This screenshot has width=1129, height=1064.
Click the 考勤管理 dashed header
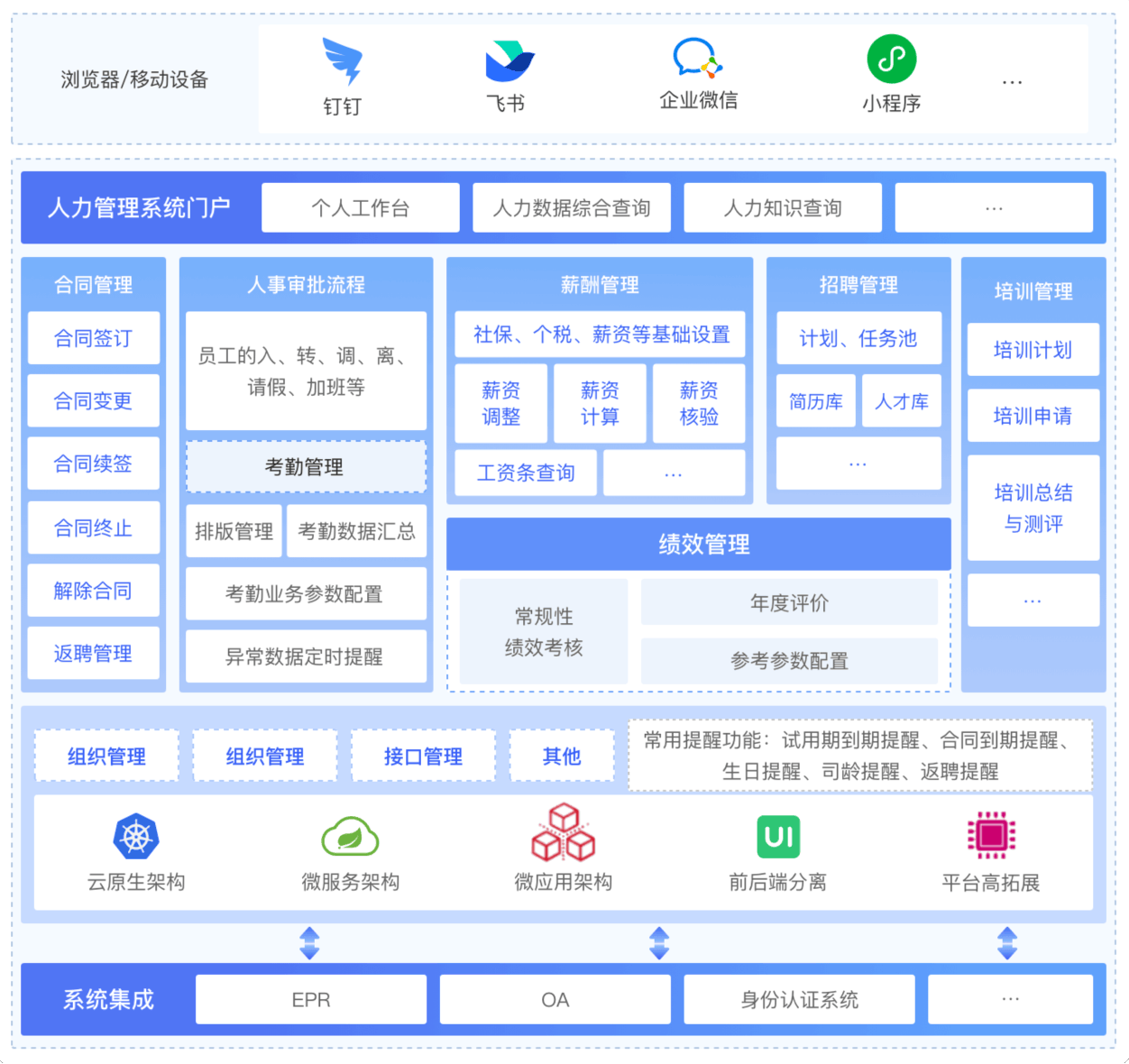(x=306, y=467)
